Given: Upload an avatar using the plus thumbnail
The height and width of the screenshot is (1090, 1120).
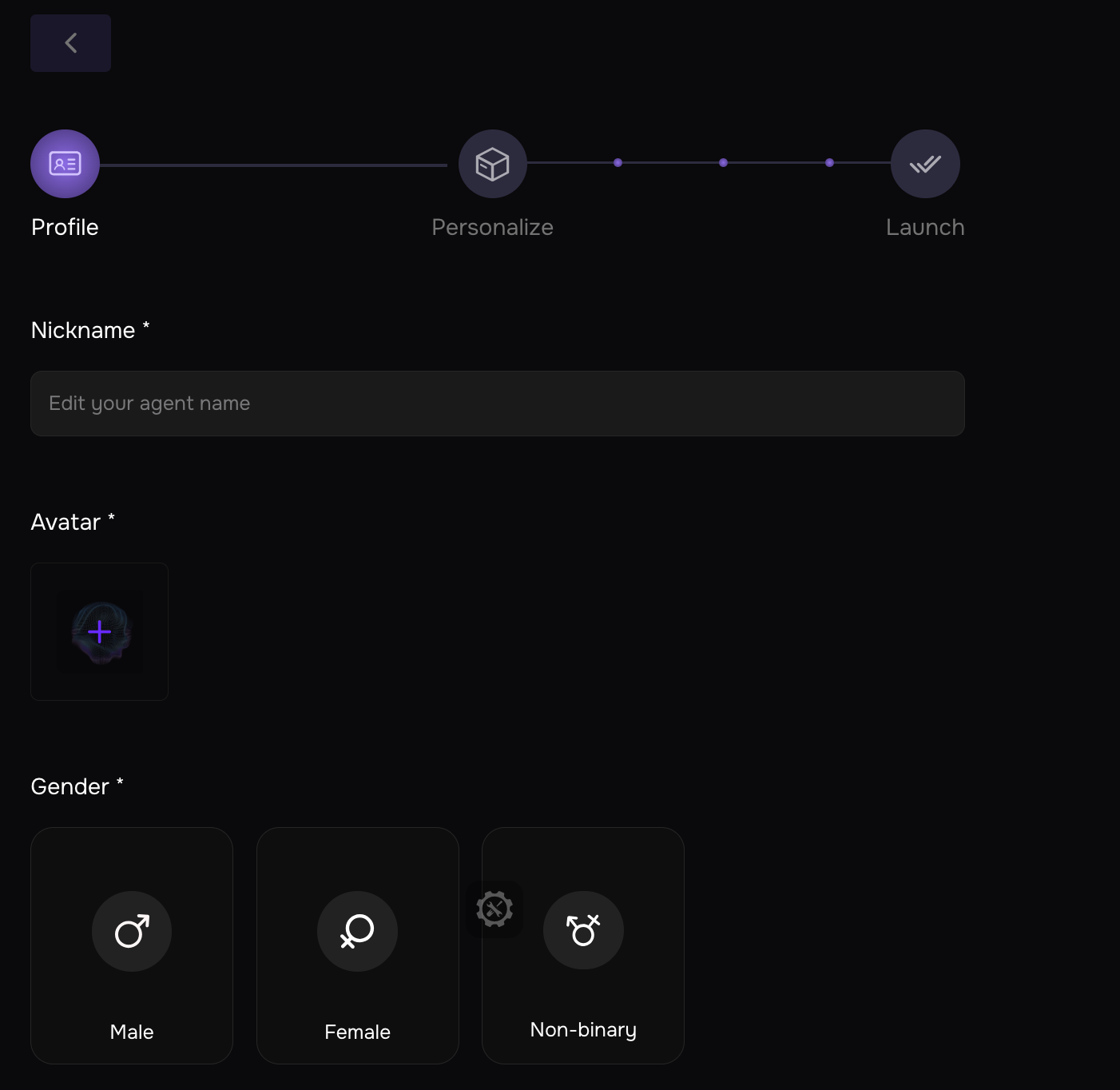Looking at the screenshot, I should coord(99,632).
